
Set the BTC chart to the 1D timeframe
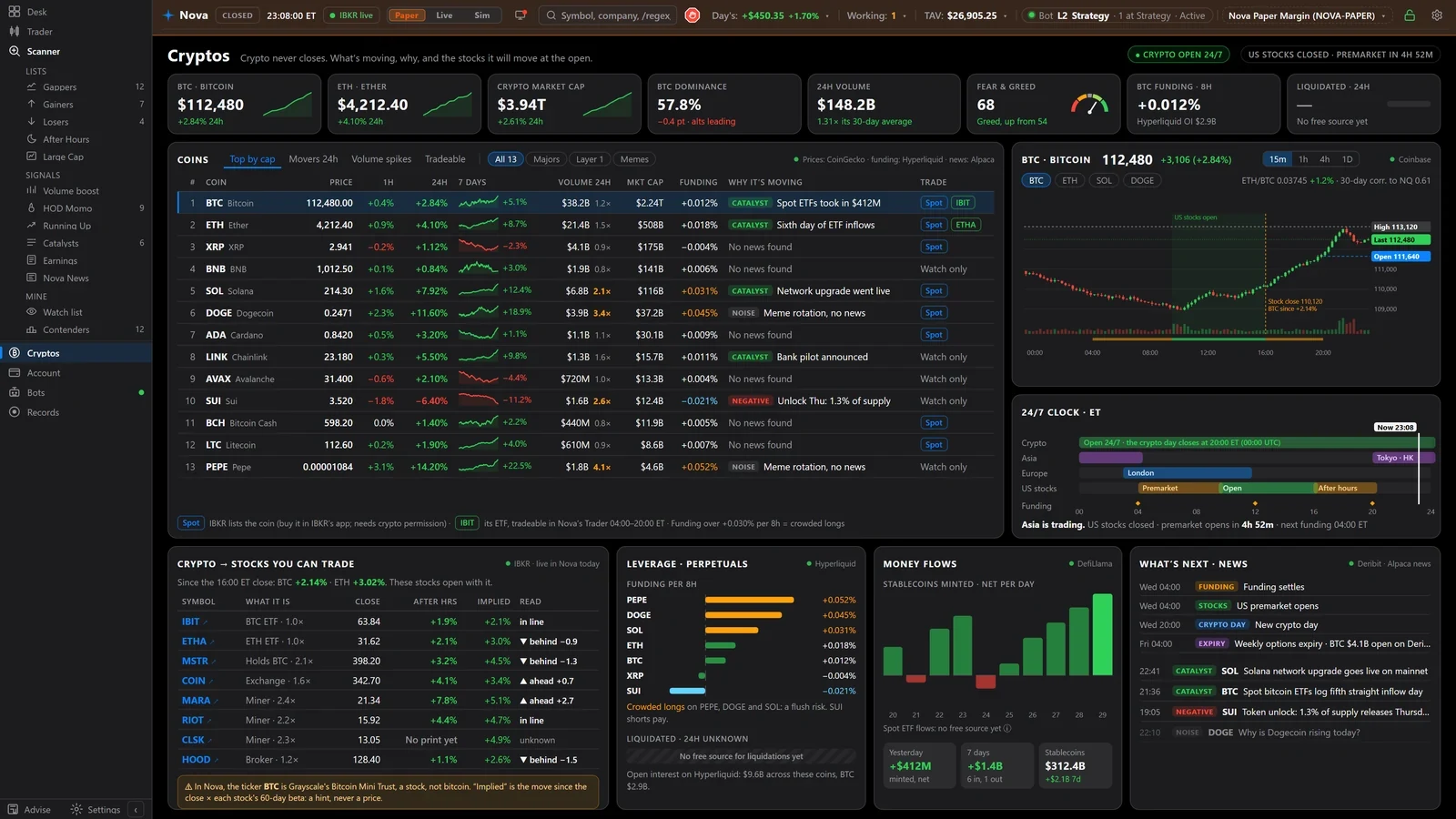coord(1347,159)
